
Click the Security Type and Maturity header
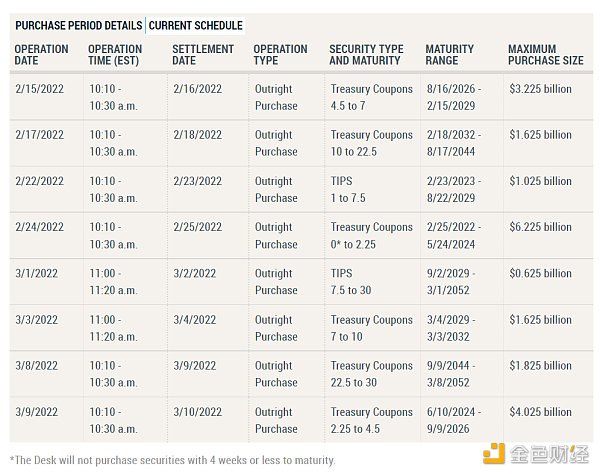(x=366, y=55)
